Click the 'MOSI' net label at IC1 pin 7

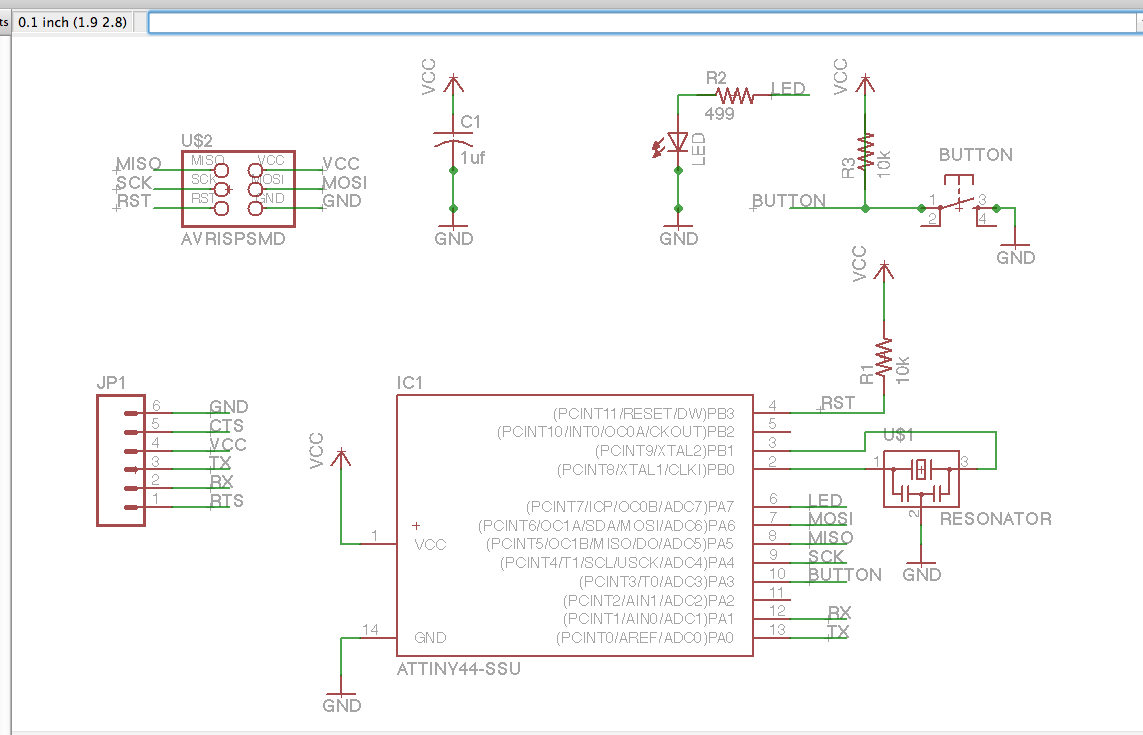tap(830, 518)
